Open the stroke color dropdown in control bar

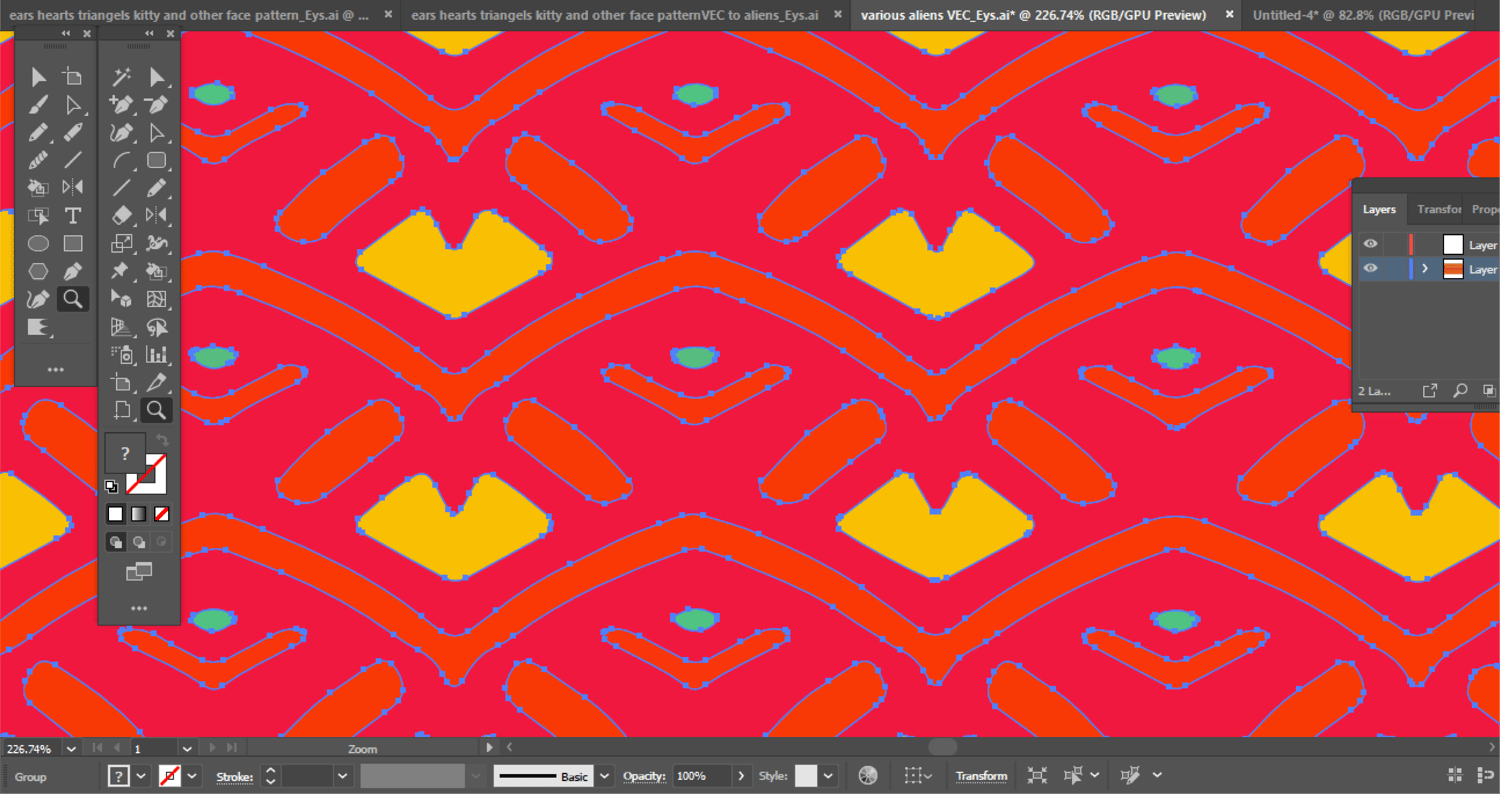192,776
